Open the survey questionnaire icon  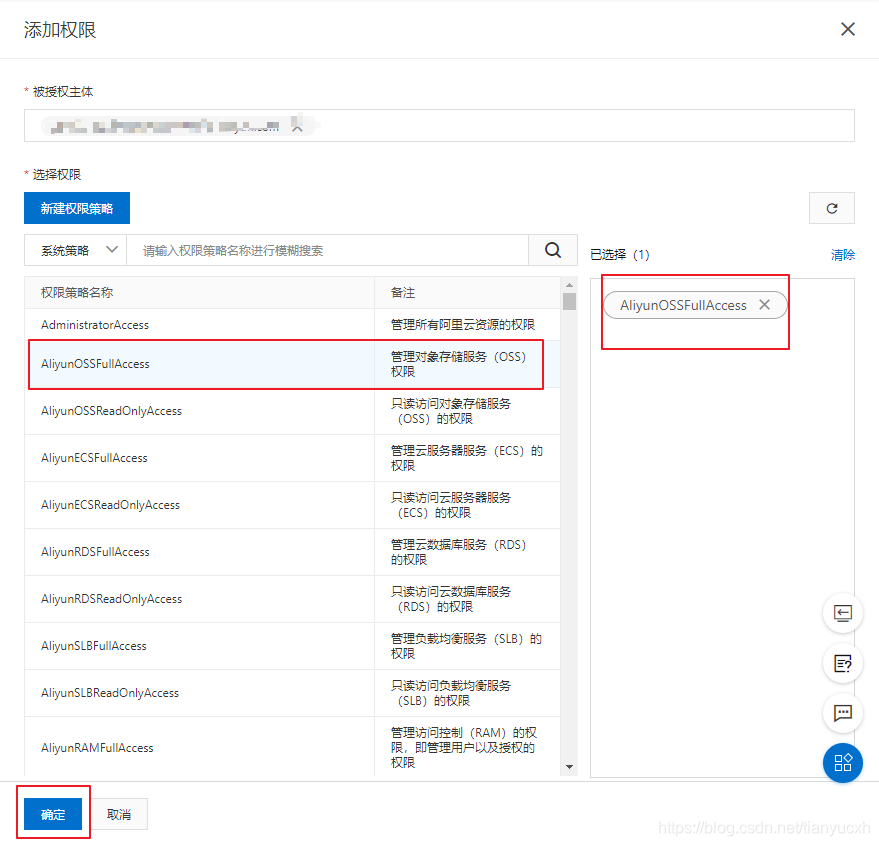[842, 663]
